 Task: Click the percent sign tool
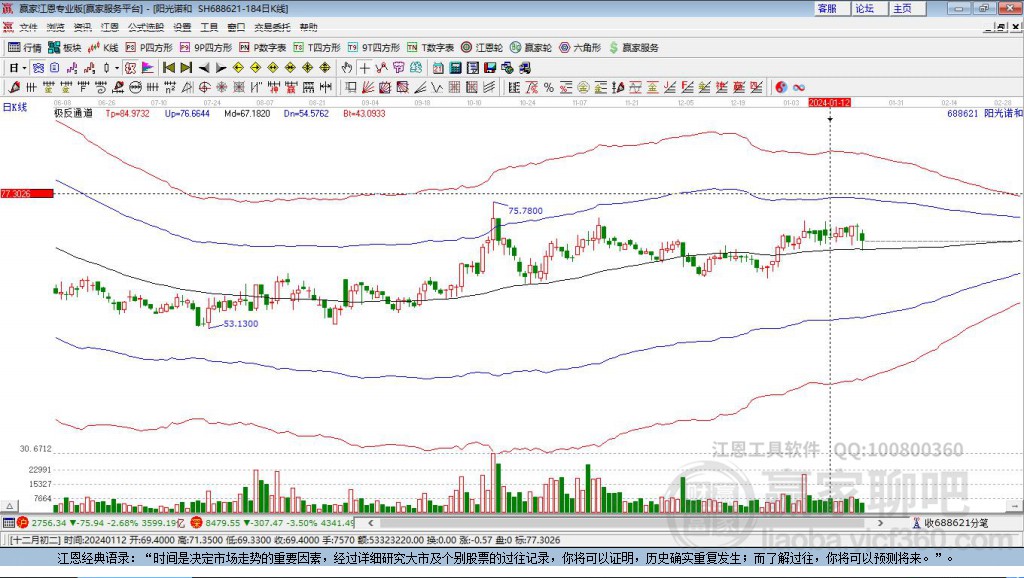[x=549, y=88]
